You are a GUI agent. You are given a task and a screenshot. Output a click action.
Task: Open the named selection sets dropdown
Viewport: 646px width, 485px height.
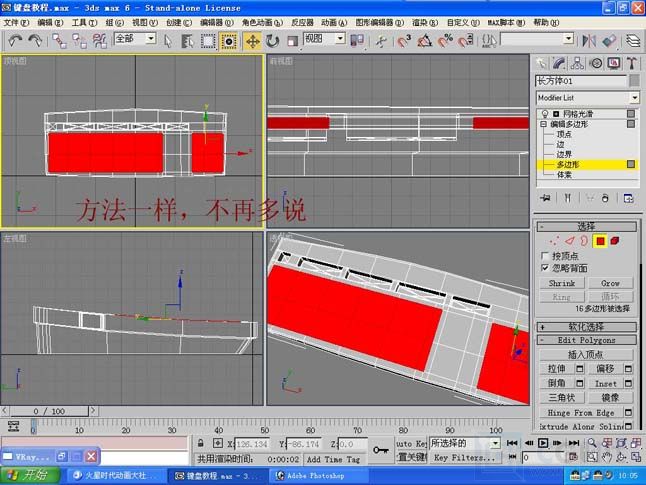569,39
